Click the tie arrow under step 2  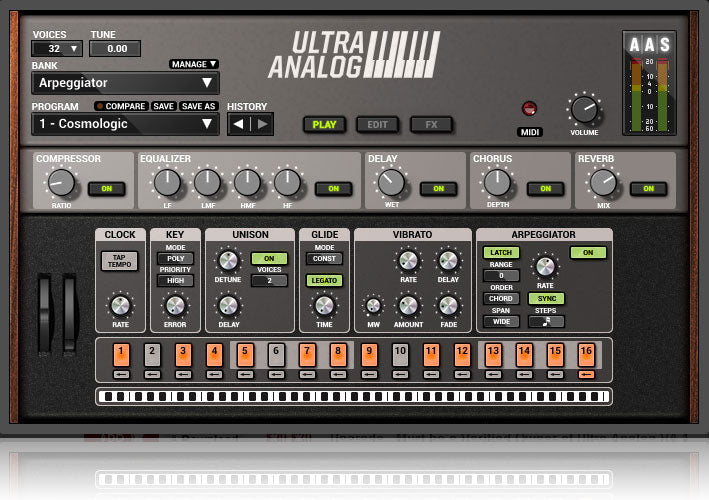point(152,374)
